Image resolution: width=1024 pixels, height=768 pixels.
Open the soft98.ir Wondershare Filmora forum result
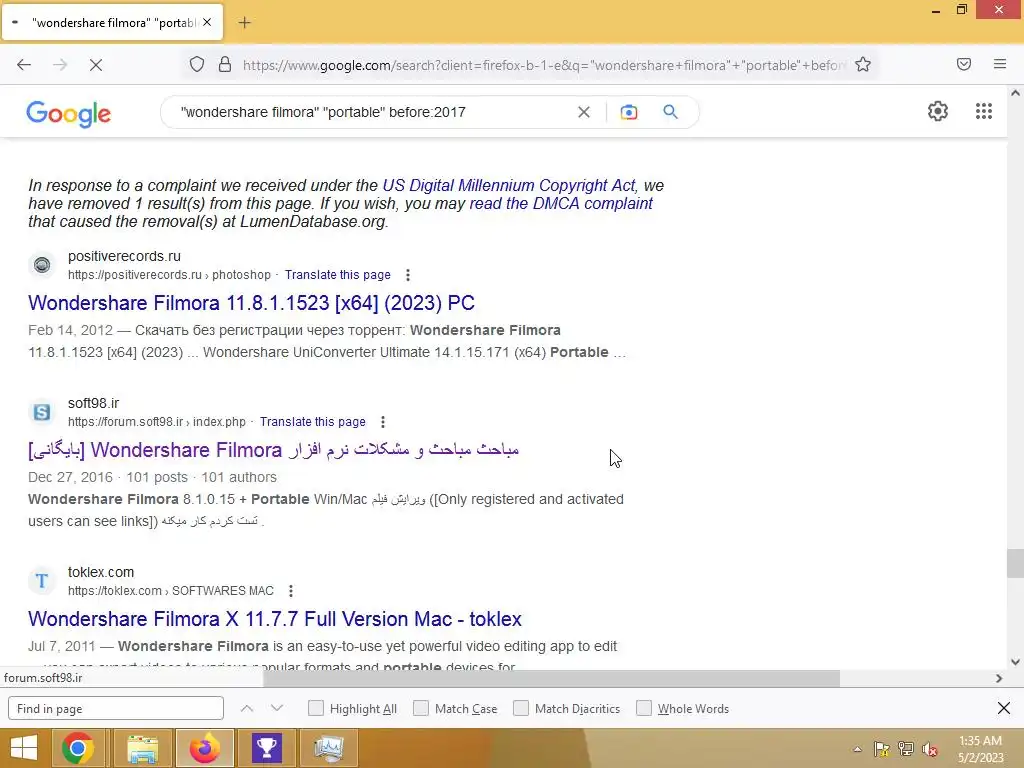[274, 450]
